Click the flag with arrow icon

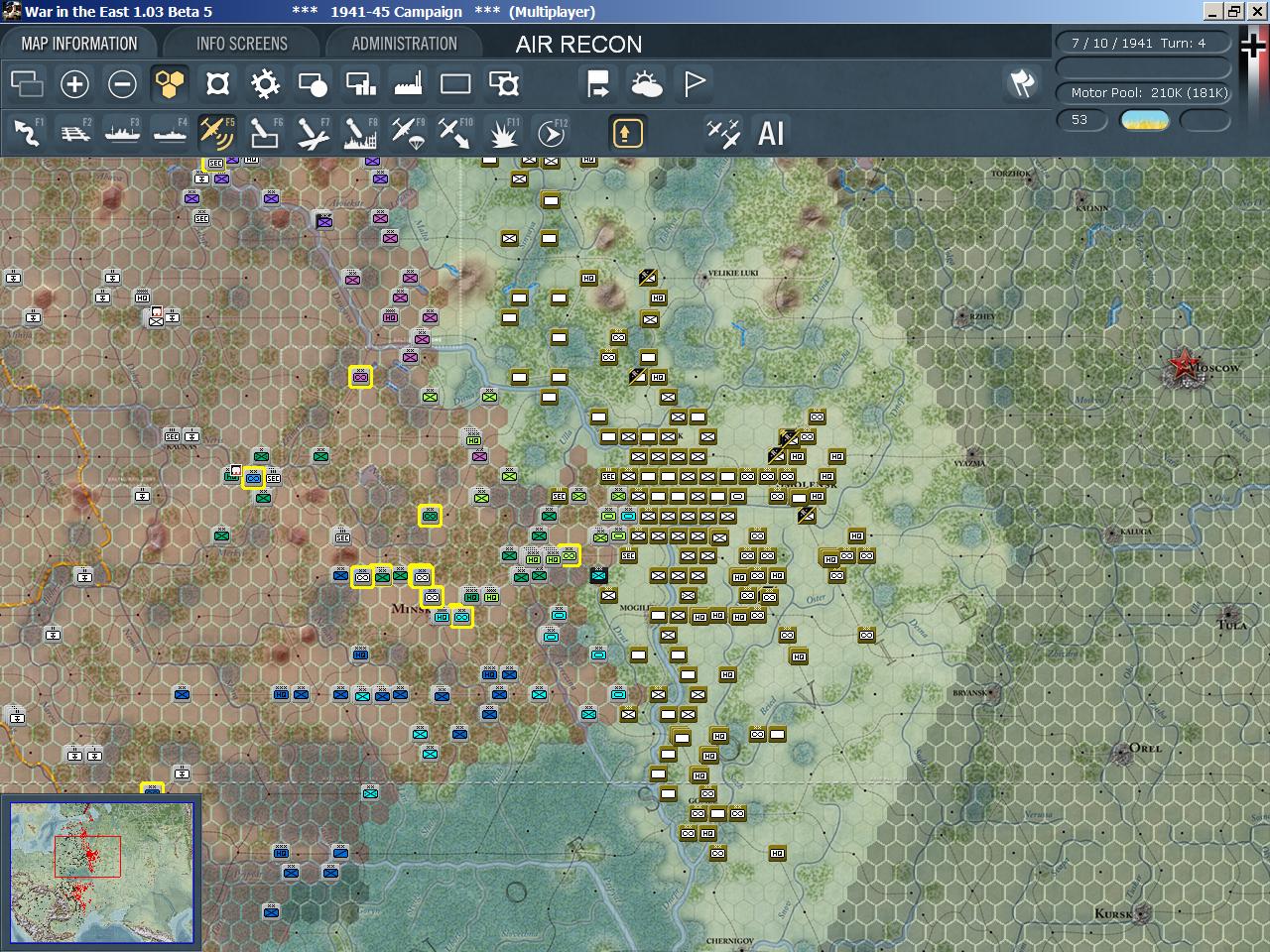tap(598, 84)
